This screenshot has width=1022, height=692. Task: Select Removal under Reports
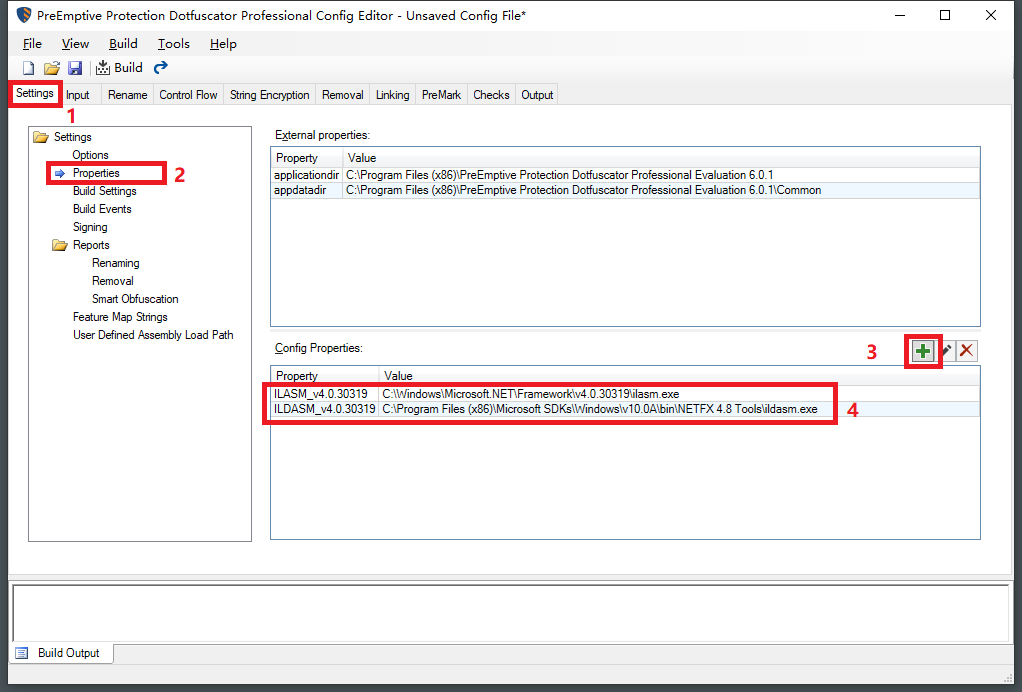[x=113, y=281]
